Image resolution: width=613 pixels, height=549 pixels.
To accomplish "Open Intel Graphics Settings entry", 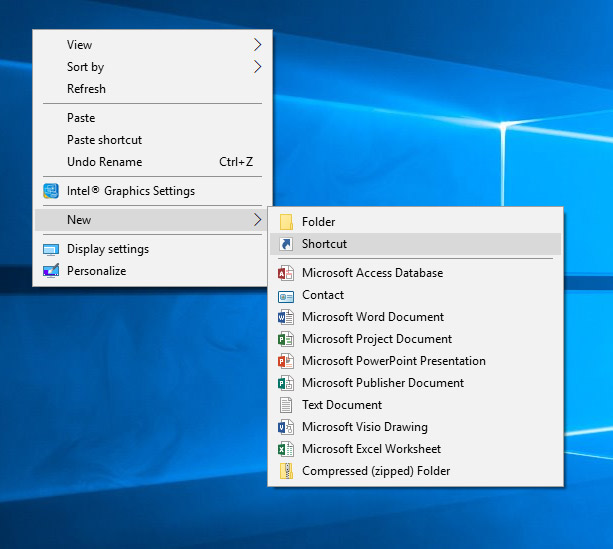I will [x=152, y=191].
